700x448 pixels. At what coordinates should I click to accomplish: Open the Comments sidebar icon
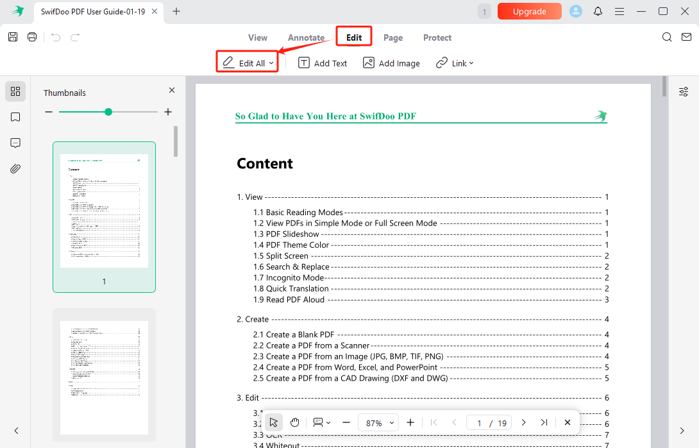click(x=16, y=143)
